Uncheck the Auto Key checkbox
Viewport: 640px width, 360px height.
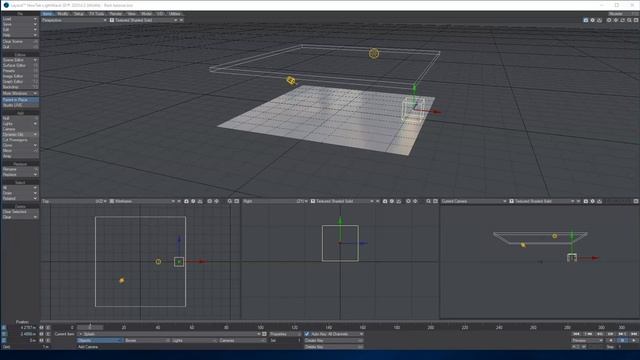click(307, 334)
